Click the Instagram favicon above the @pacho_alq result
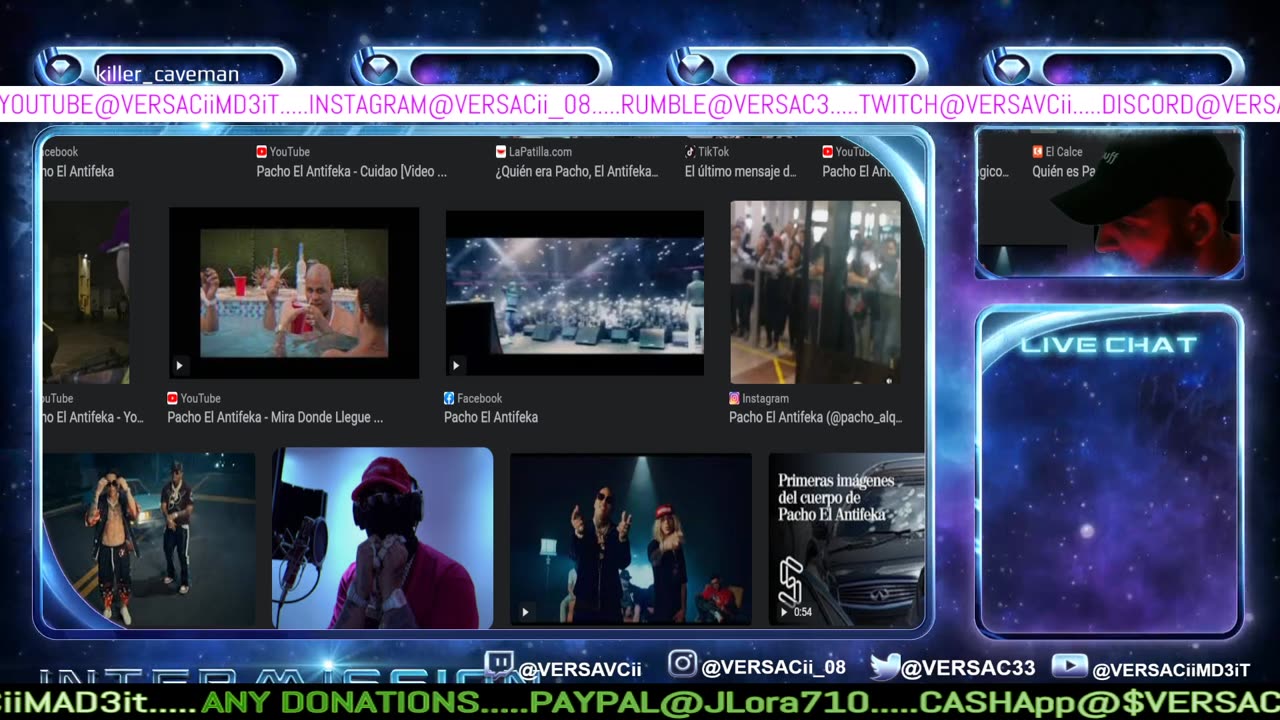This screenshot has width=1280, height=720. (735, 398)
